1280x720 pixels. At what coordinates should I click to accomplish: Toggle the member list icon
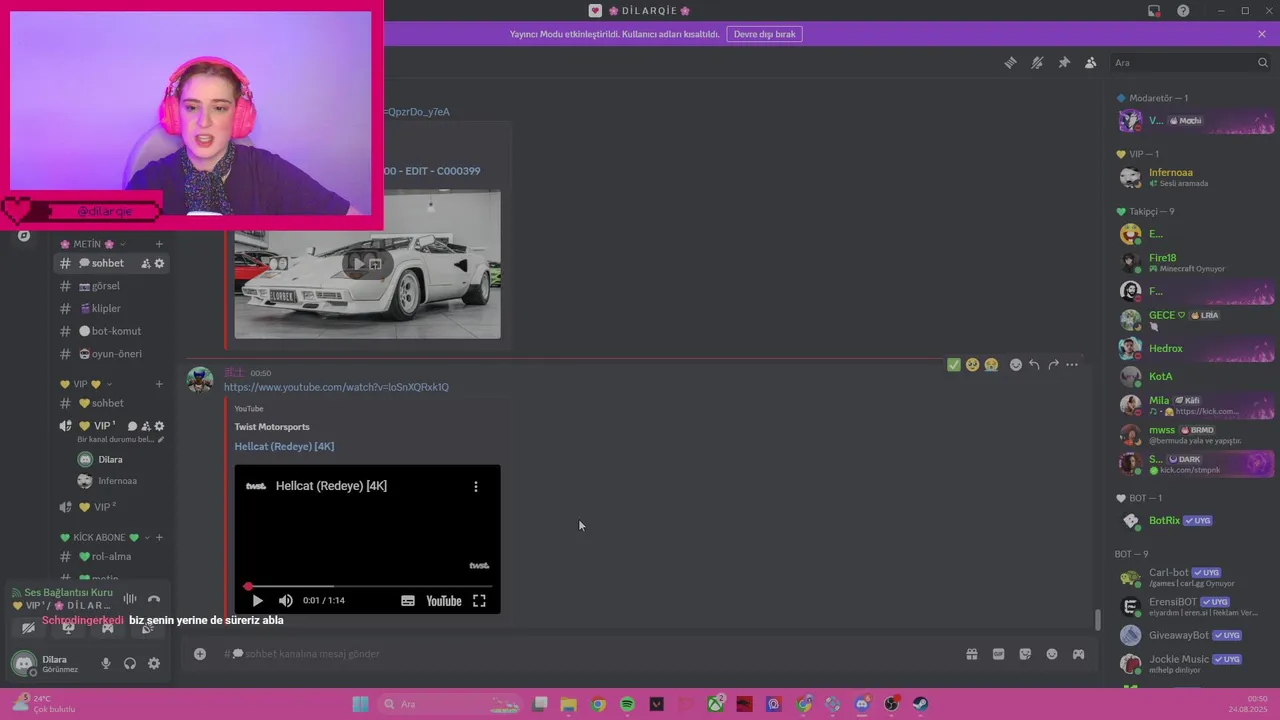tap(1091, 62)
